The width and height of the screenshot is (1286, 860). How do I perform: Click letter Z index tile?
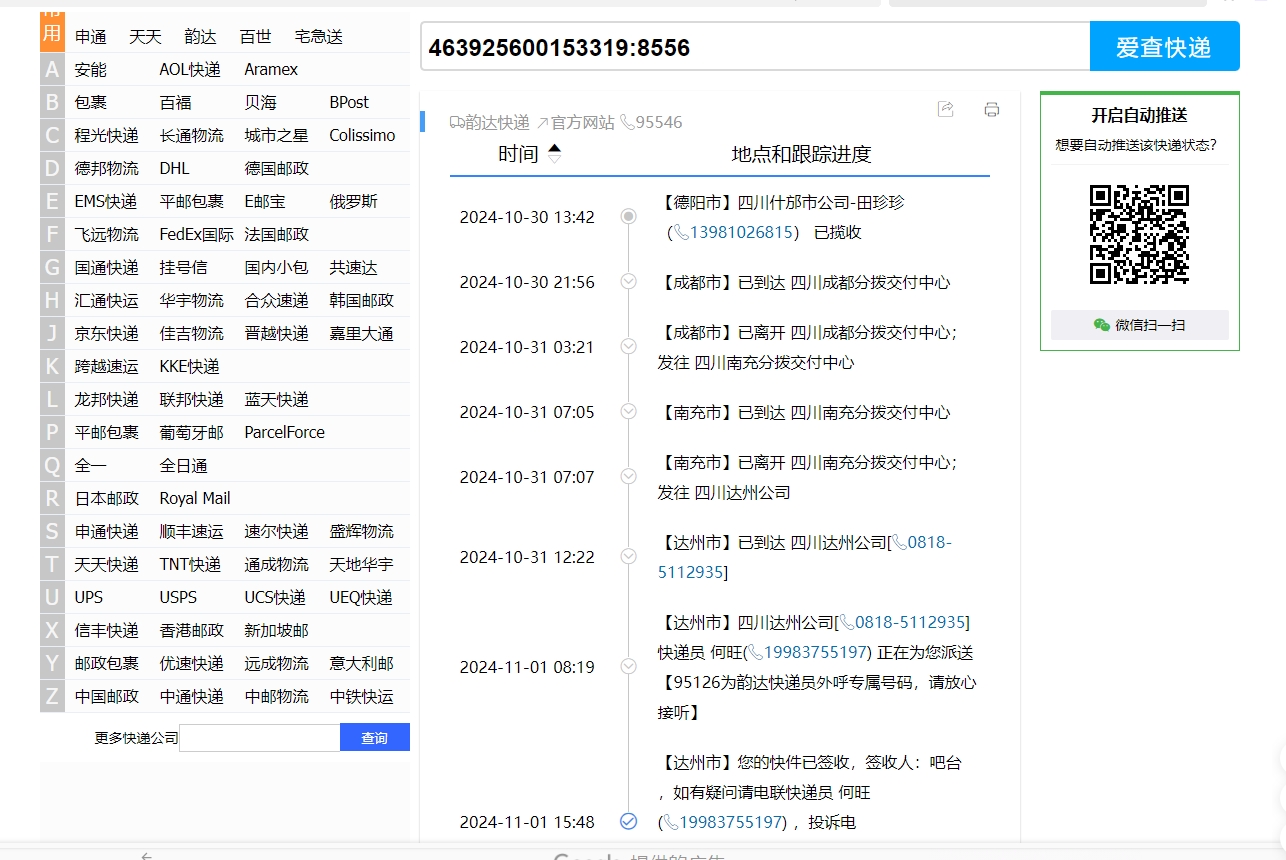pos(52,696)
